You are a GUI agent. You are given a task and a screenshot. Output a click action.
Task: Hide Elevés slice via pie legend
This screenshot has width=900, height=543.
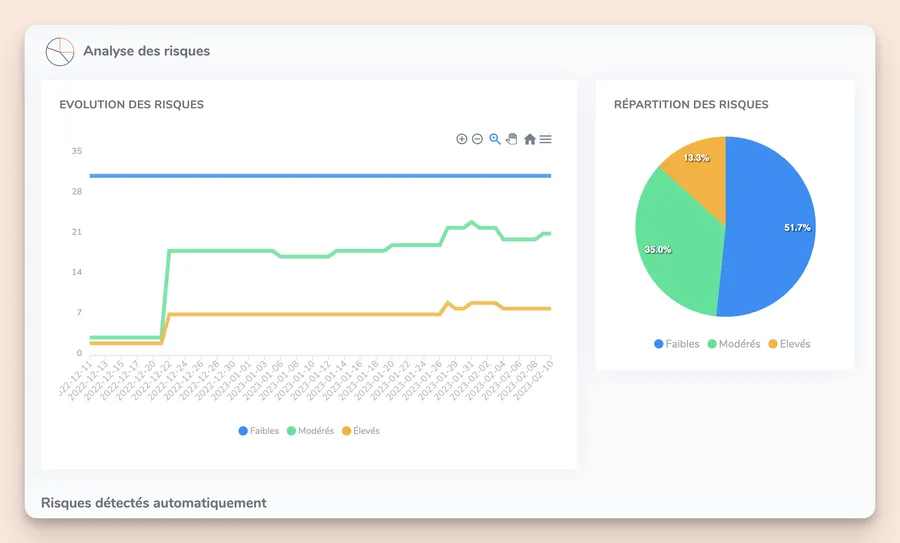(790, 344)
